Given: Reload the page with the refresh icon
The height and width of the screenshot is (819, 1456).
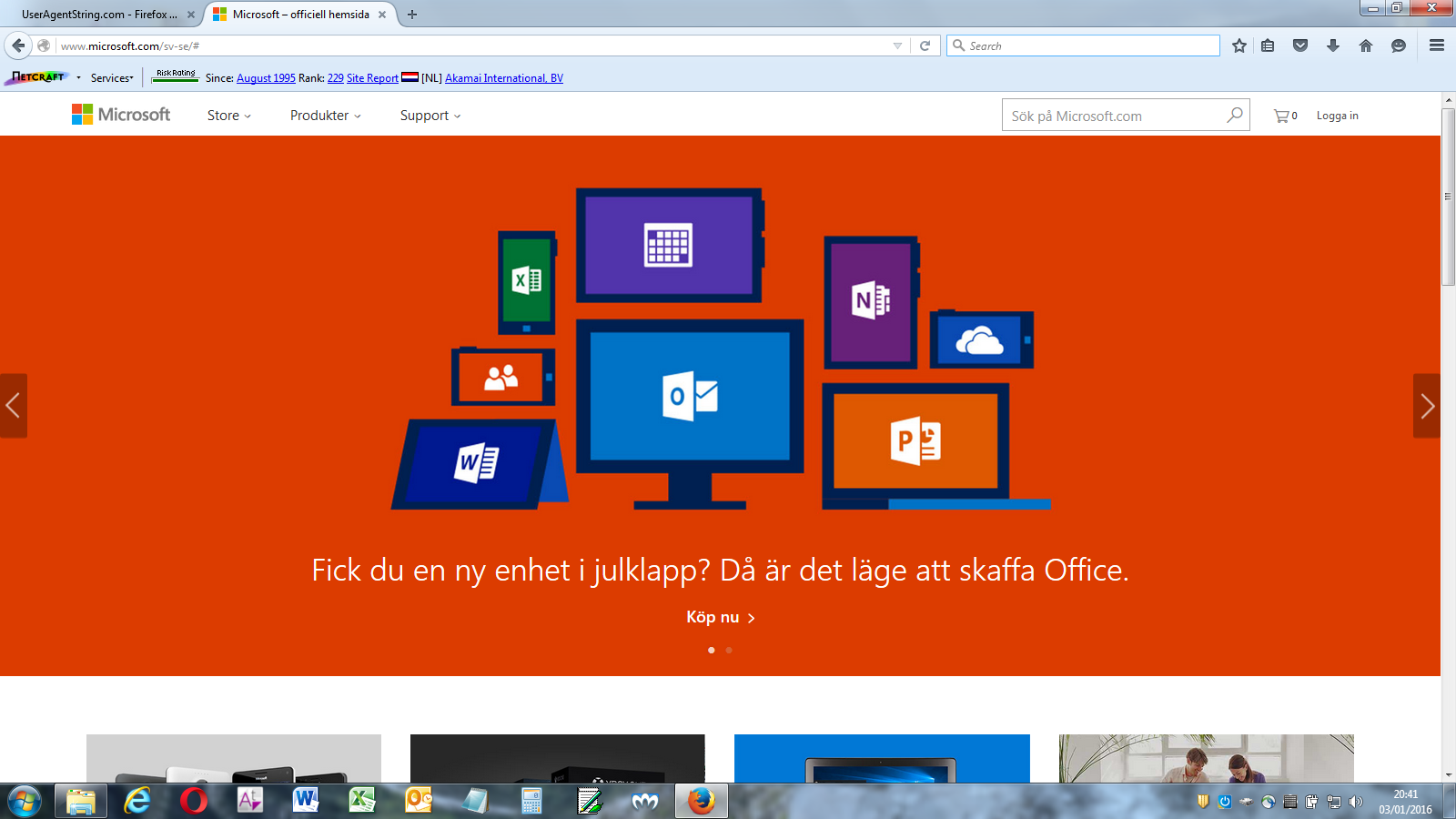Looking at the screenshot, I should (x=925, y=45).
